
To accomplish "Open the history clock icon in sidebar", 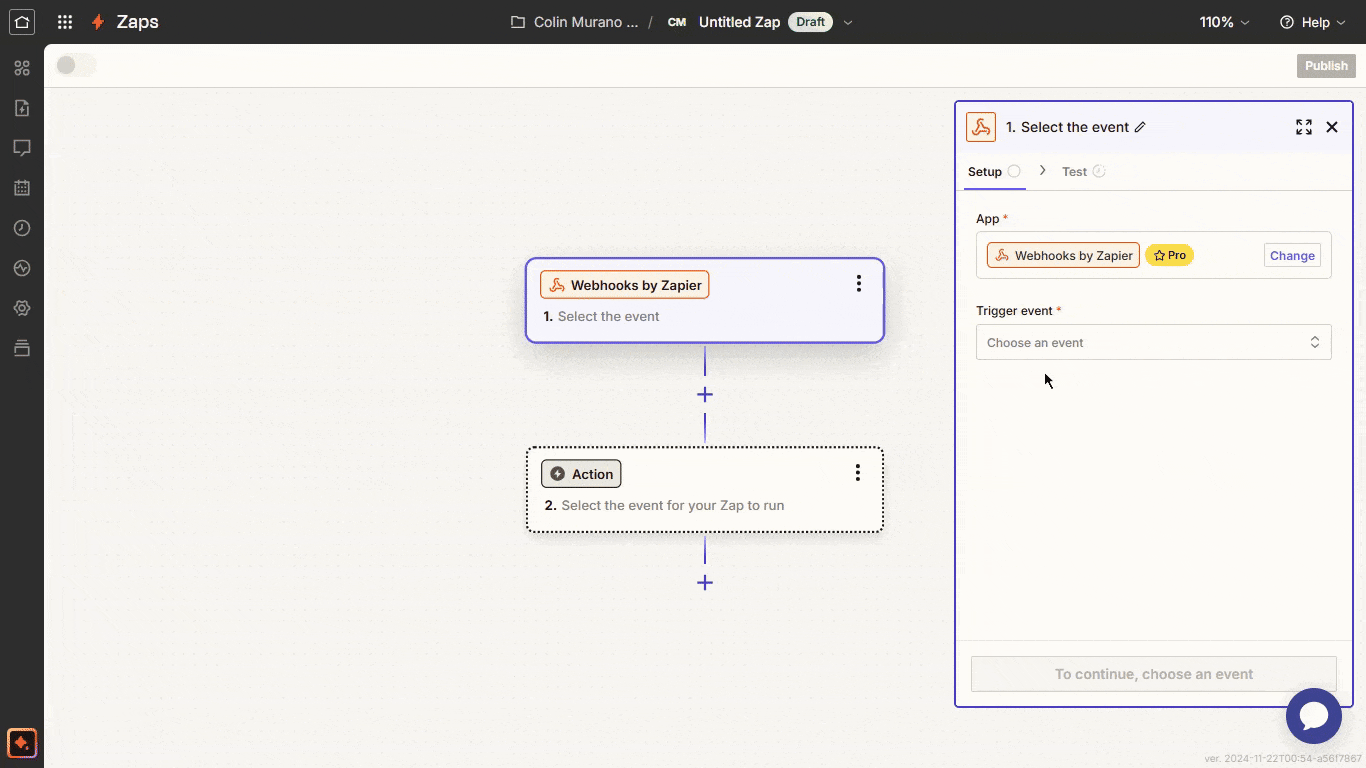I will coord(22,228).
